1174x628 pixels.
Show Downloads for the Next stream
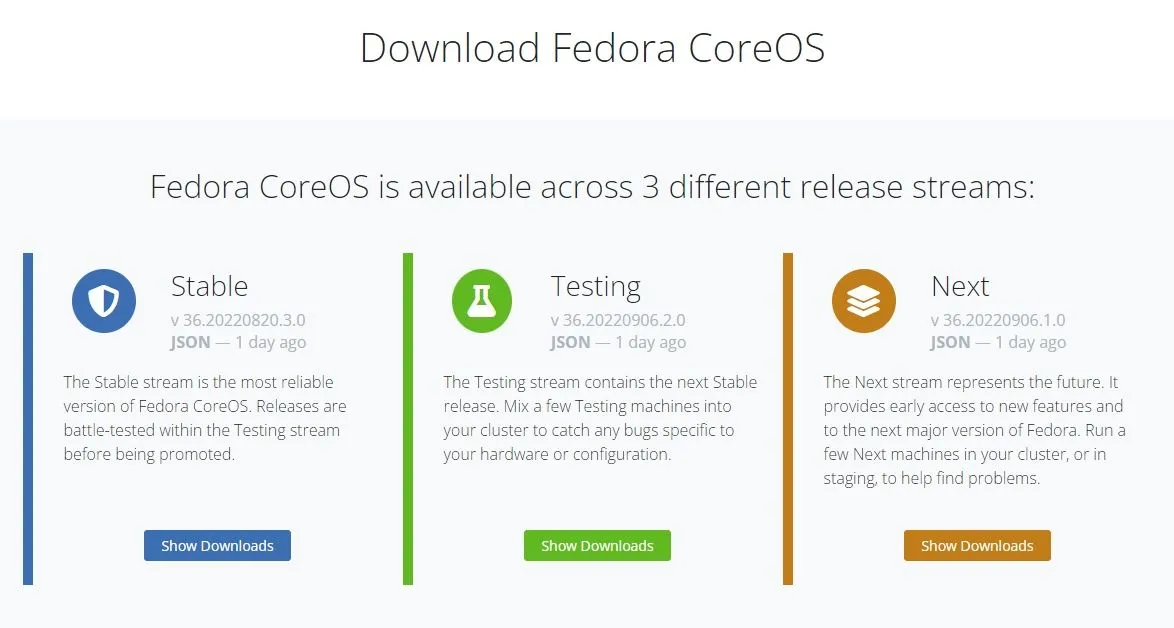tap(977, 545)
